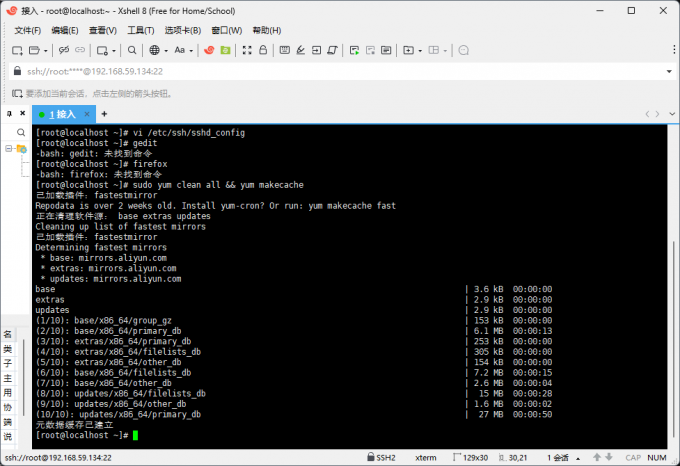Open the Font Aa dropdown arrow
The width and height of the screenshot is (680, 466).
(191, 51)
